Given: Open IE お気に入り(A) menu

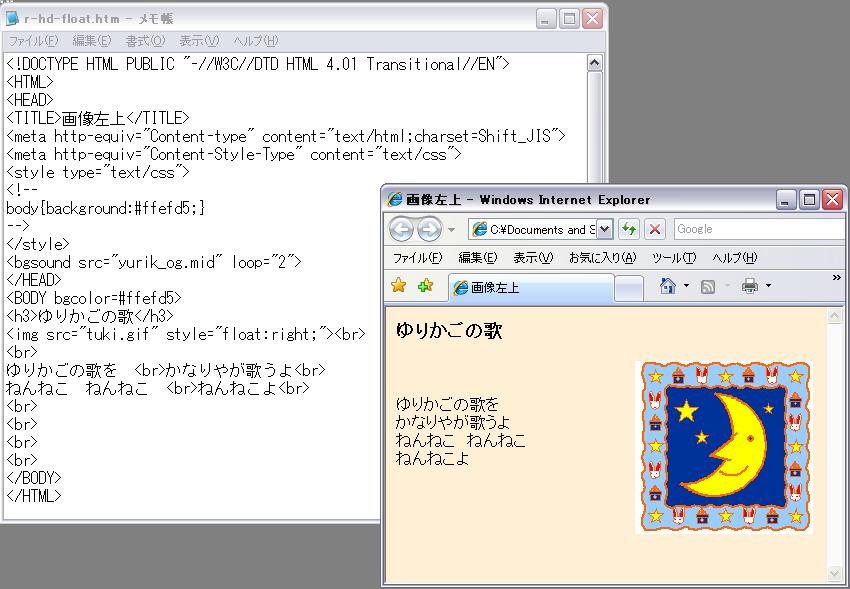Looking at the screenshot, I should click(602, 258).
